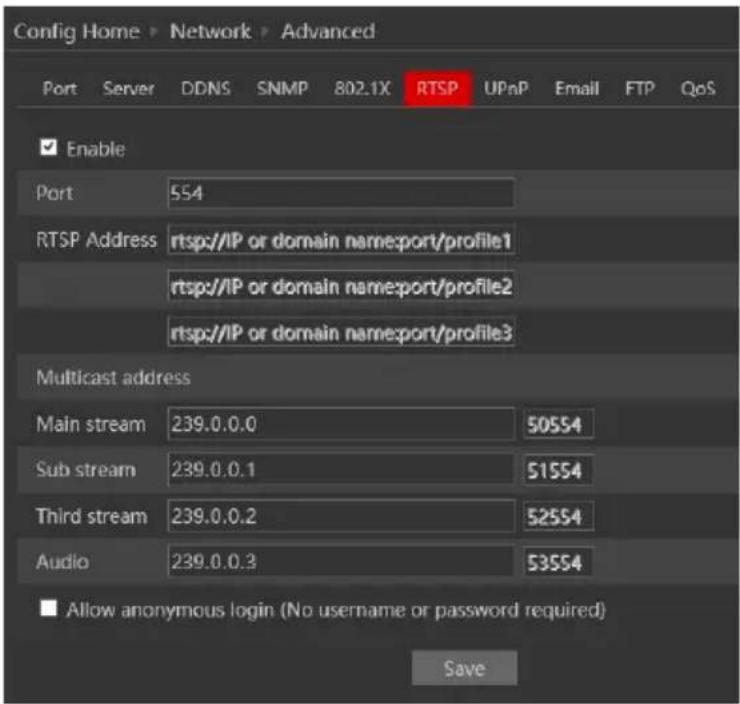Click Config Home in the breadcrumb
740x704 pixels.
point(77,32)
